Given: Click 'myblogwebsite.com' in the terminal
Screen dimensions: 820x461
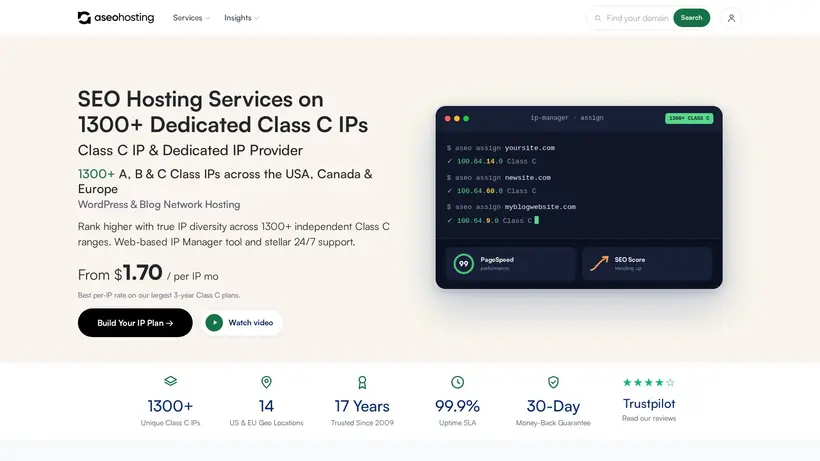Looking at the screenshot, I should click(x=540, y=207).
